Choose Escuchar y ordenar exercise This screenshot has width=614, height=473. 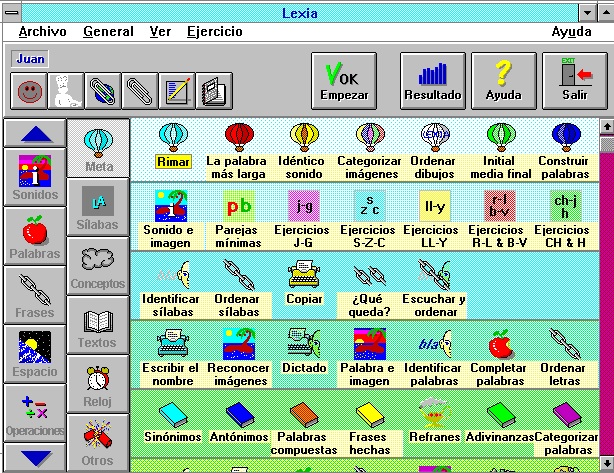(x=434, y=289)
